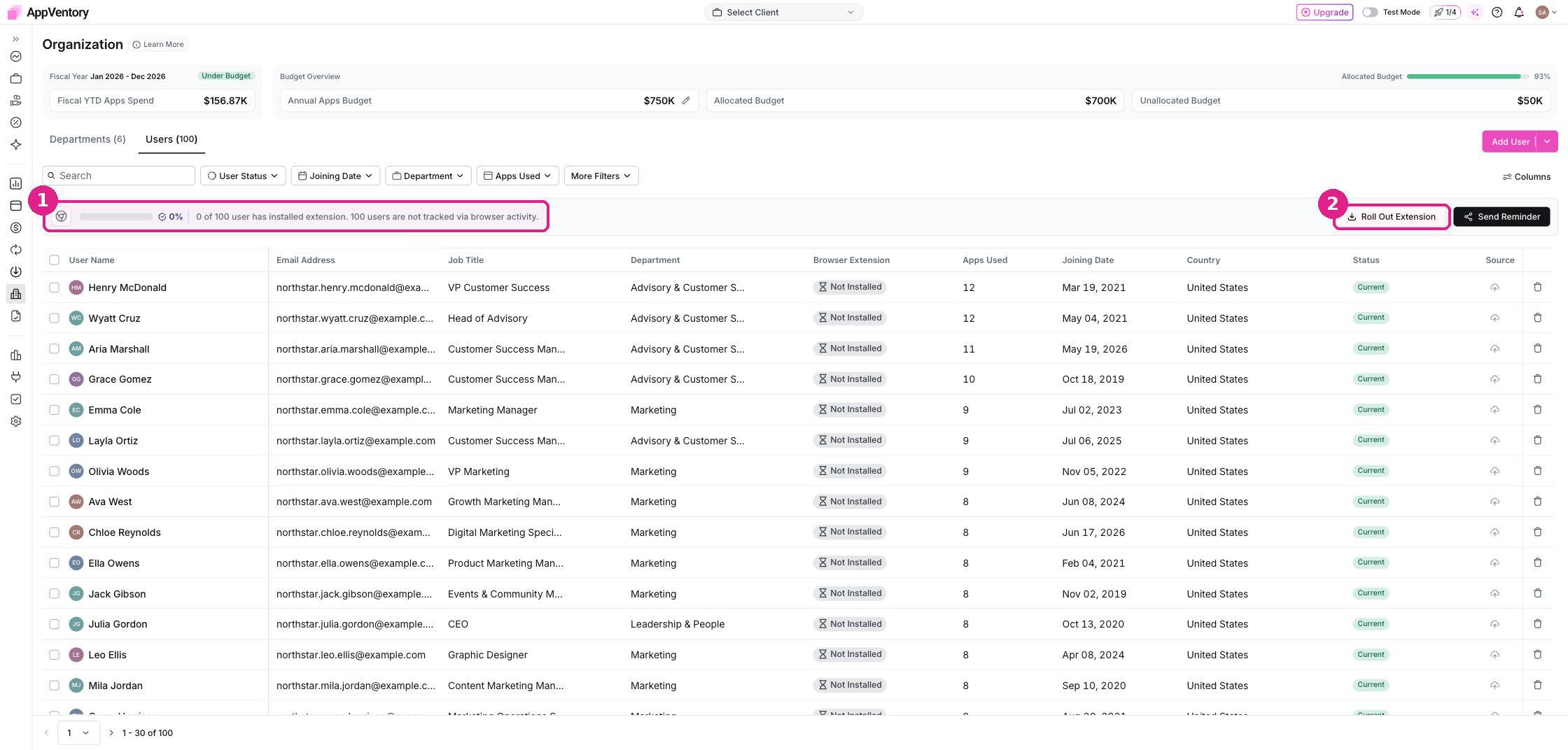Click Add User button
The image size is (1568, 750).
(x=1510, y=141)
